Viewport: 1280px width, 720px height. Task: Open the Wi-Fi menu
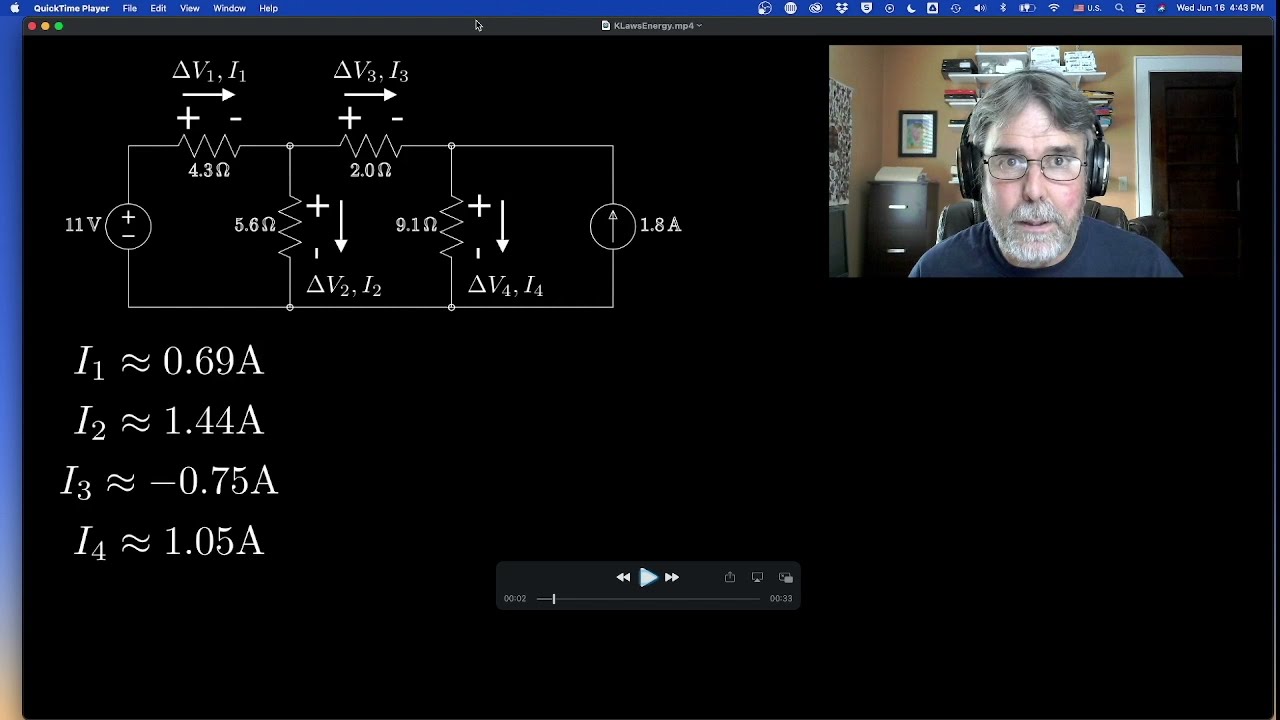click(x=1054, y=8)
